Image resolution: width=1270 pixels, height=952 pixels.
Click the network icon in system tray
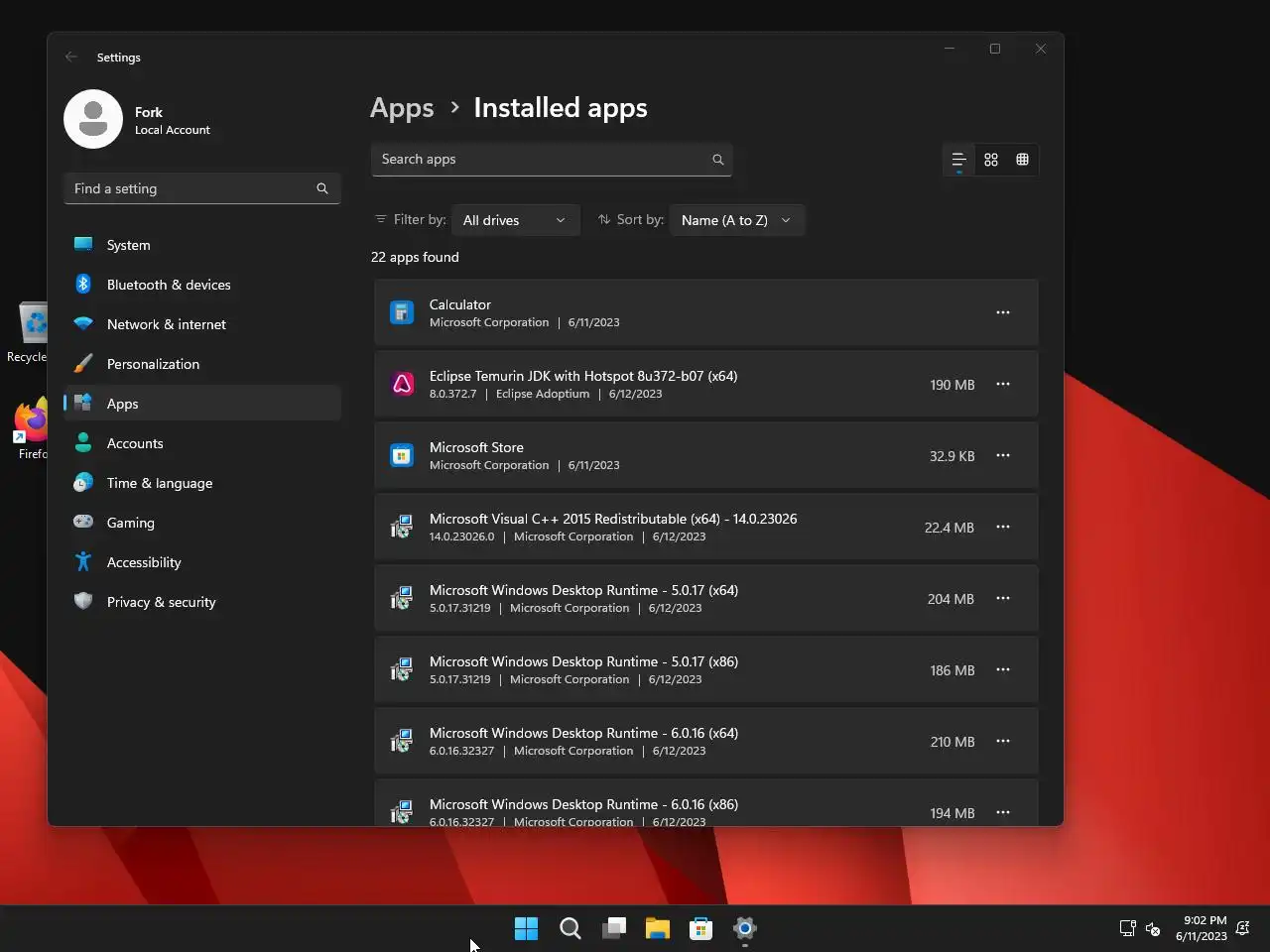(x=1127, y=928)
